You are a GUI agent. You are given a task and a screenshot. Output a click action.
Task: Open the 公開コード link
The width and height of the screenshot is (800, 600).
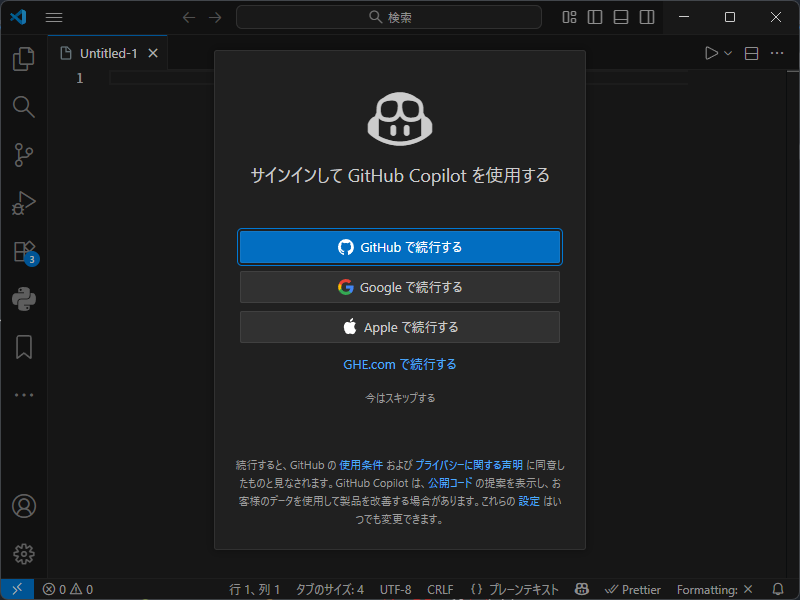[x=450, y=483]
